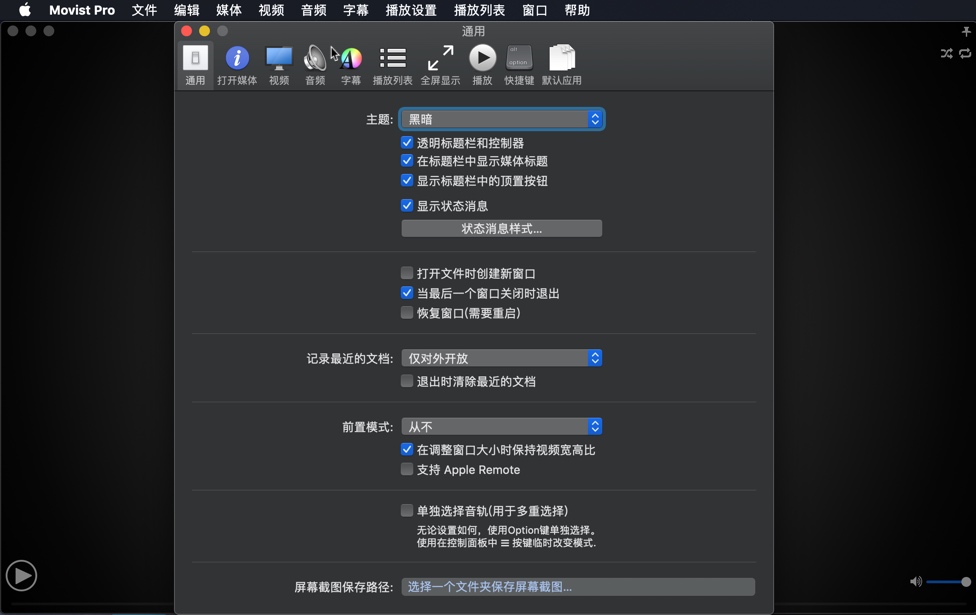
Task: Close the 通用 preferences window
Action: coord(186,31)
